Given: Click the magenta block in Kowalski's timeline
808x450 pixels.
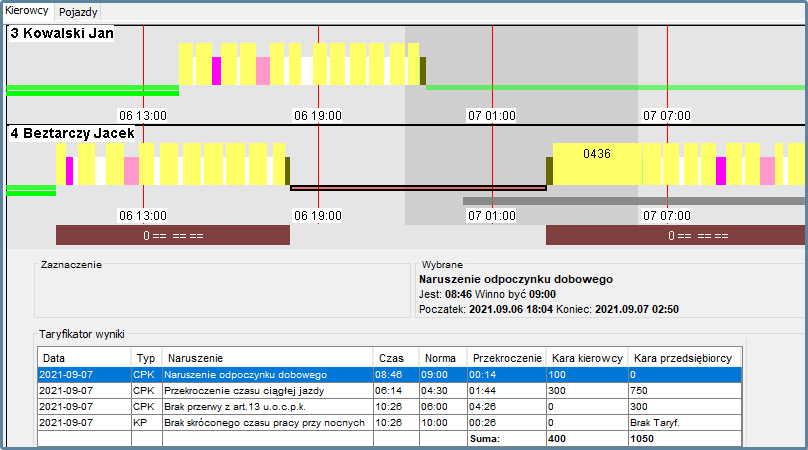Looking at the screenshot, I should click(x=216, y=71).
